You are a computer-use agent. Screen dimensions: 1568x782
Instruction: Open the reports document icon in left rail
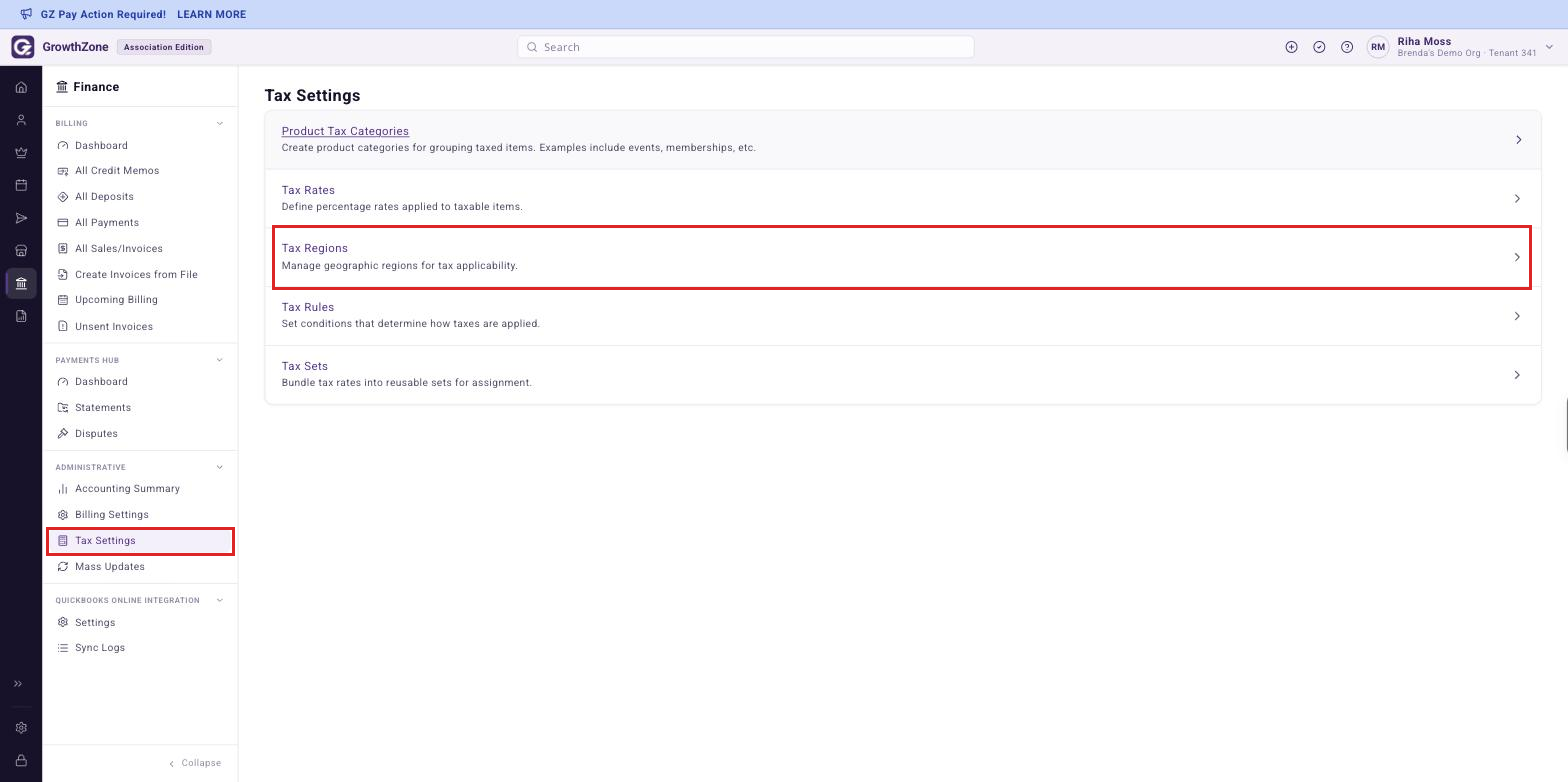pyautogui.click(x=21, y=316)
